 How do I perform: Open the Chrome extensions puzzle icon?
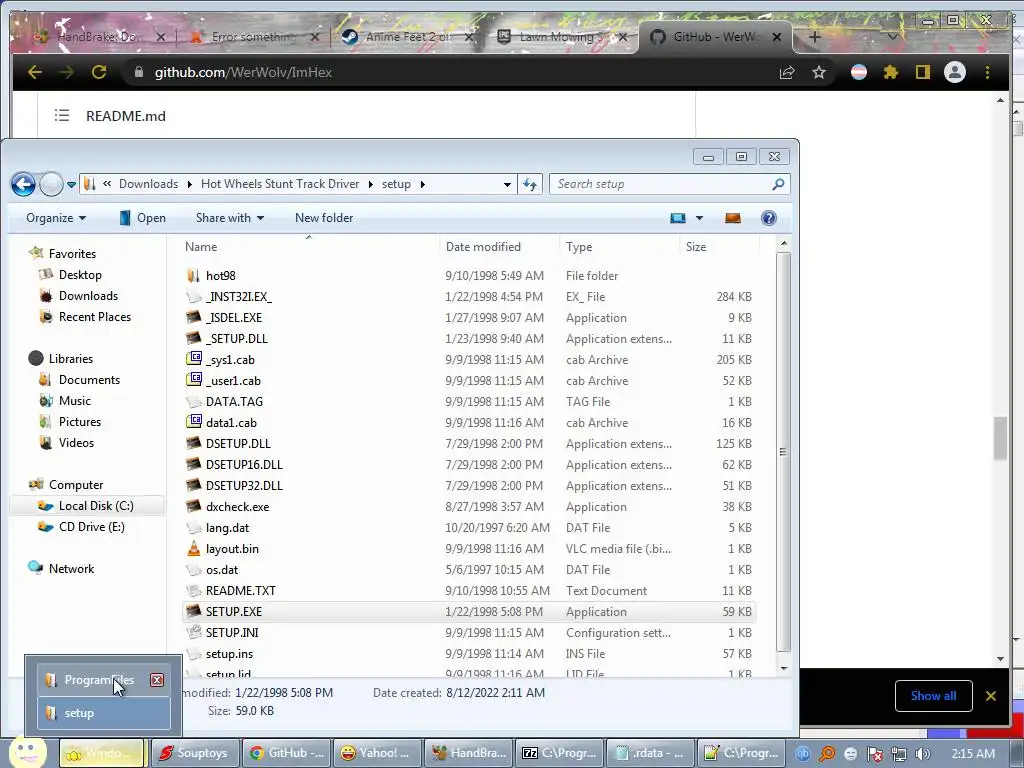point(891,72)
